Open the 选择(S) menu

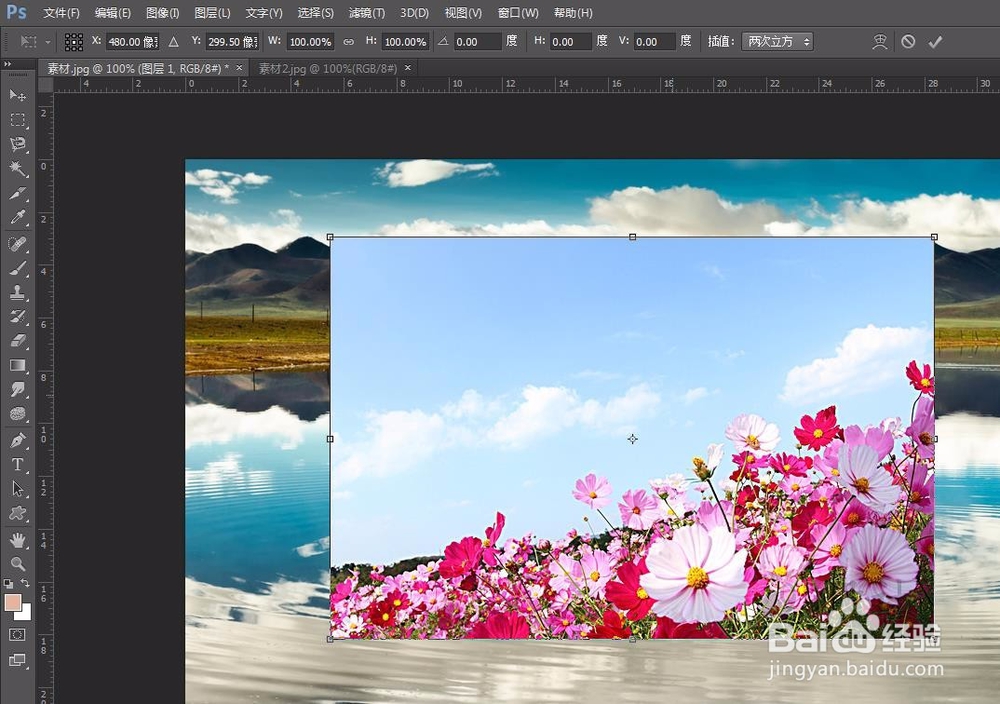(316, 13)
